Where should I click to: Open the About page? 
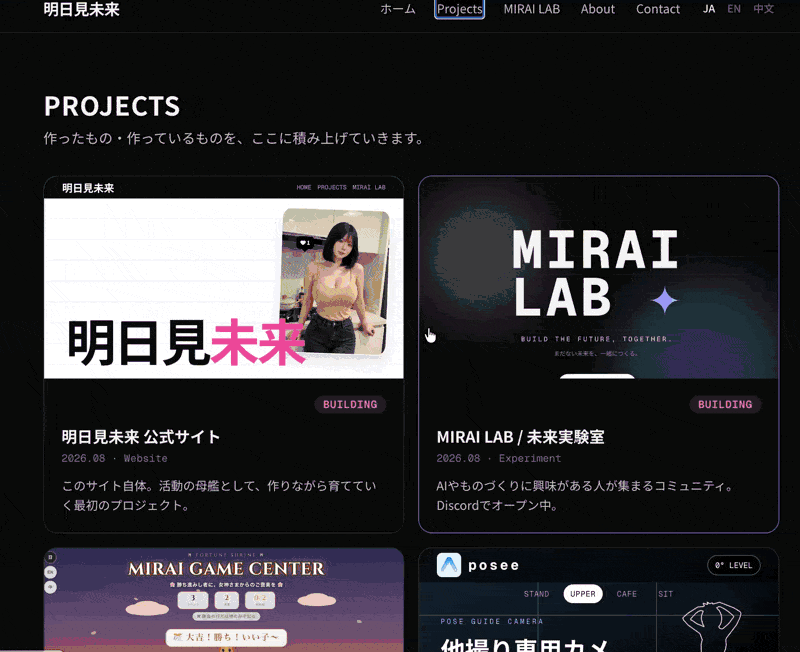pos(597,9)
